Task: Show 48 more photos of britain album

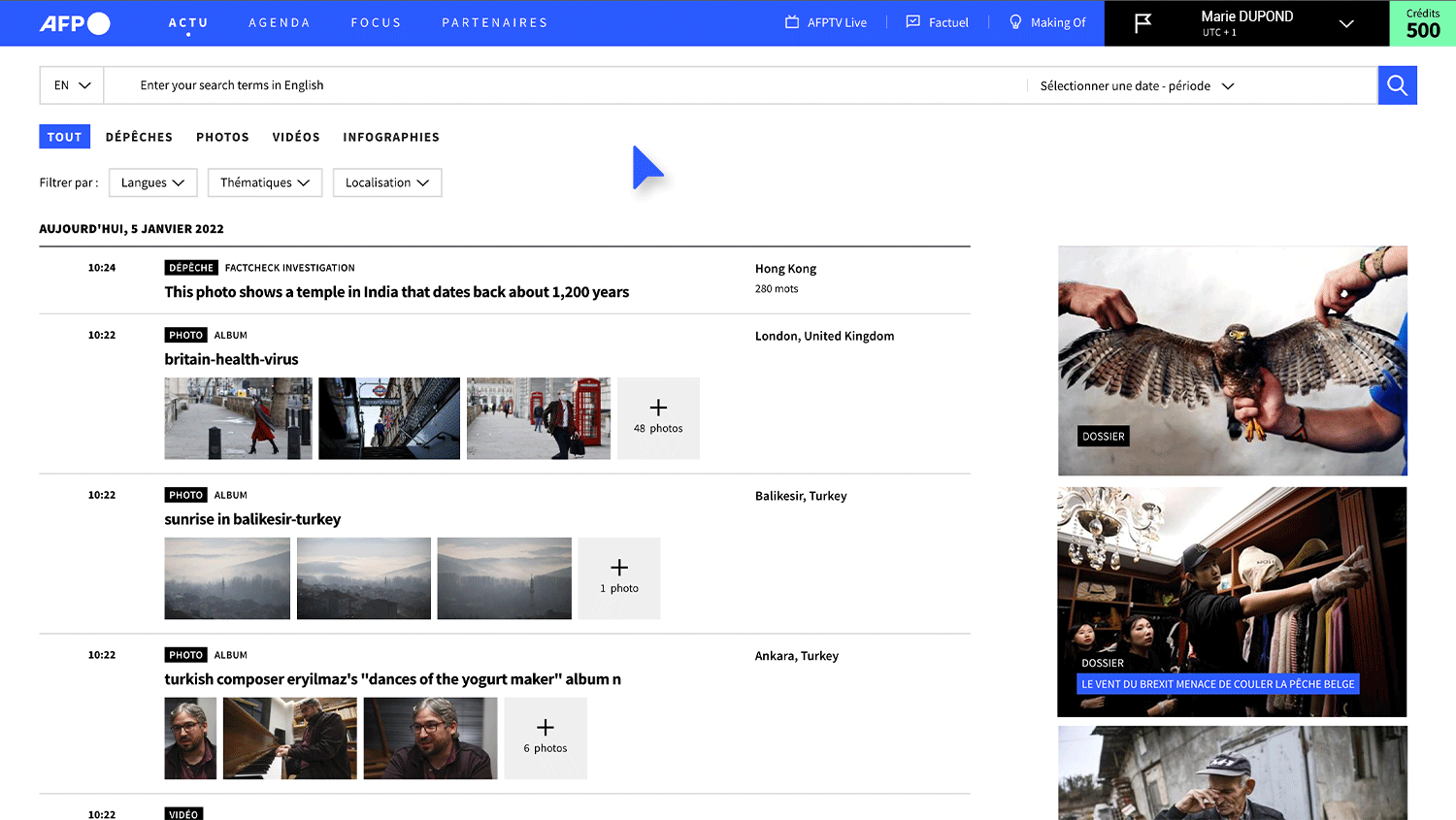Action: click(658, 418)
